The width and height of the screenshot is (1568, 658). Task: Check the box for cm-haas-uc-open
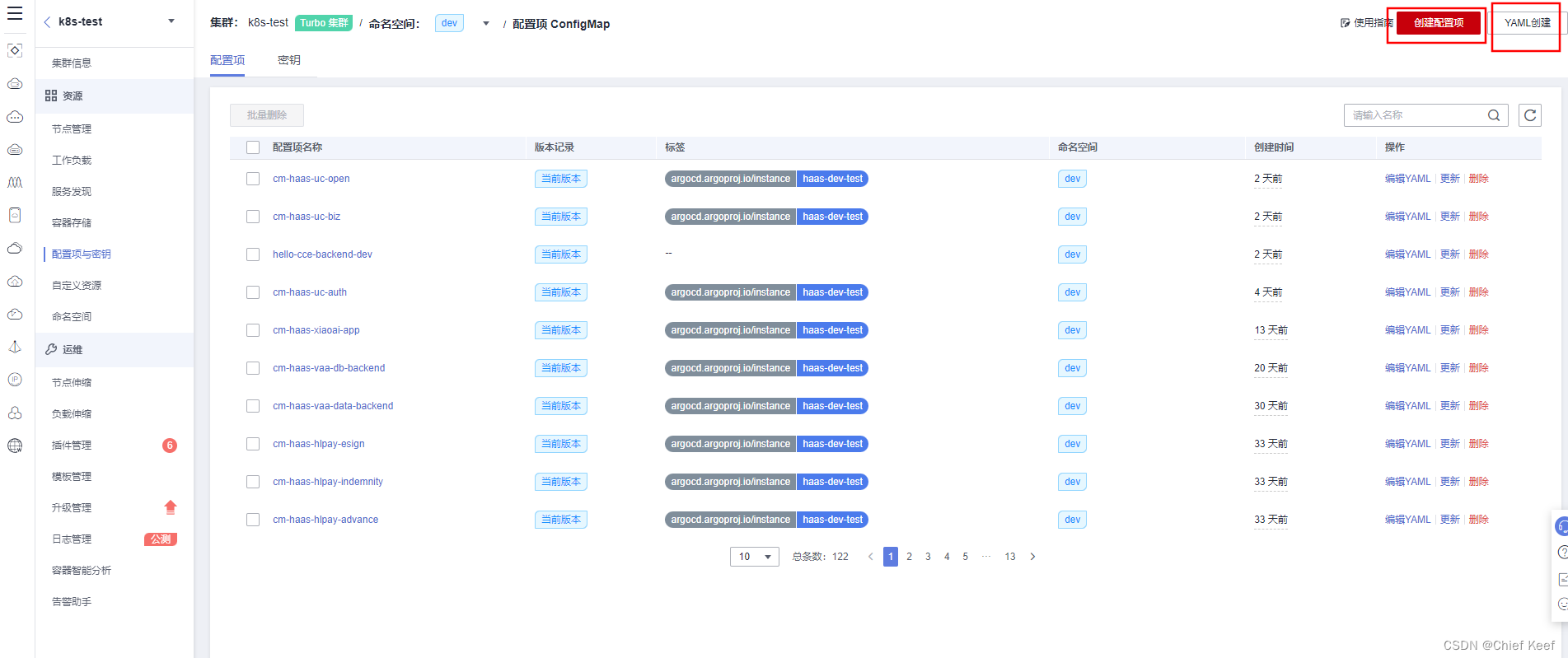[x=253, y=179]
